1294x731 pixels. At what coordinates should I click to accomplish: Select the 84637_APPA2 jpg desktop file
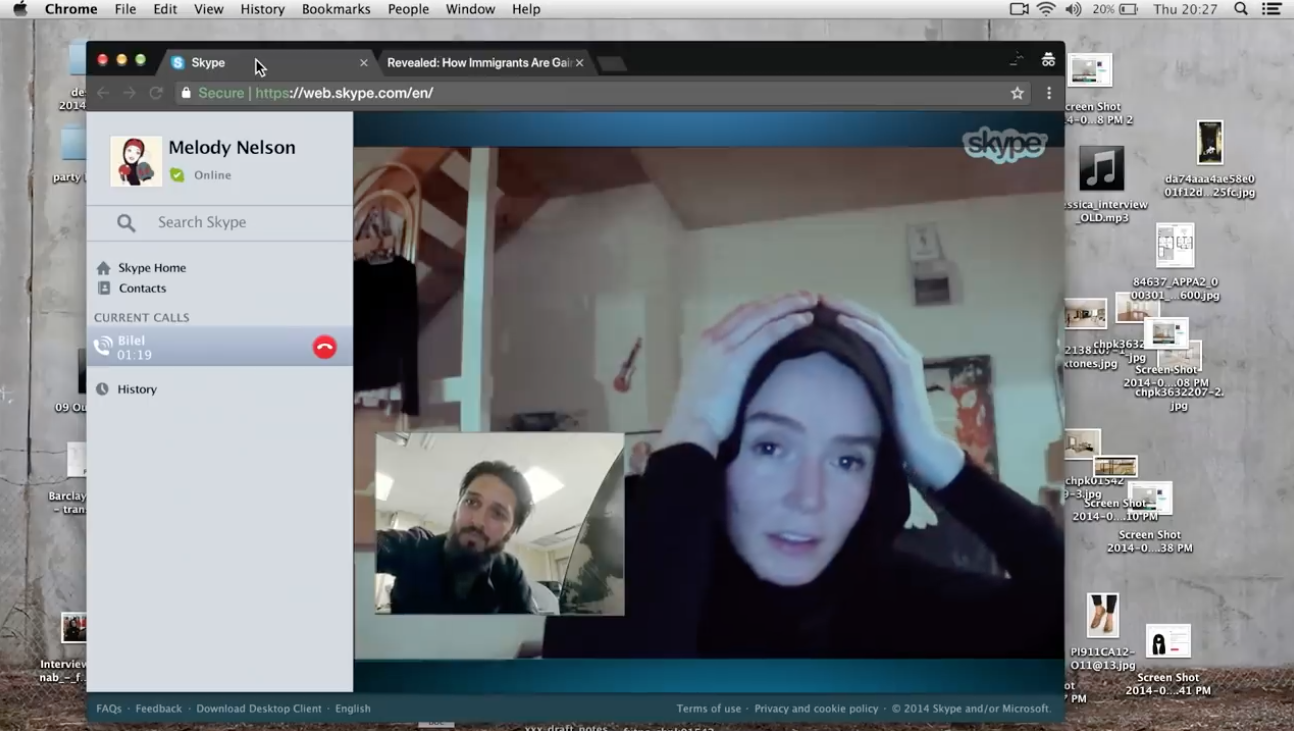pos(1175,246)
